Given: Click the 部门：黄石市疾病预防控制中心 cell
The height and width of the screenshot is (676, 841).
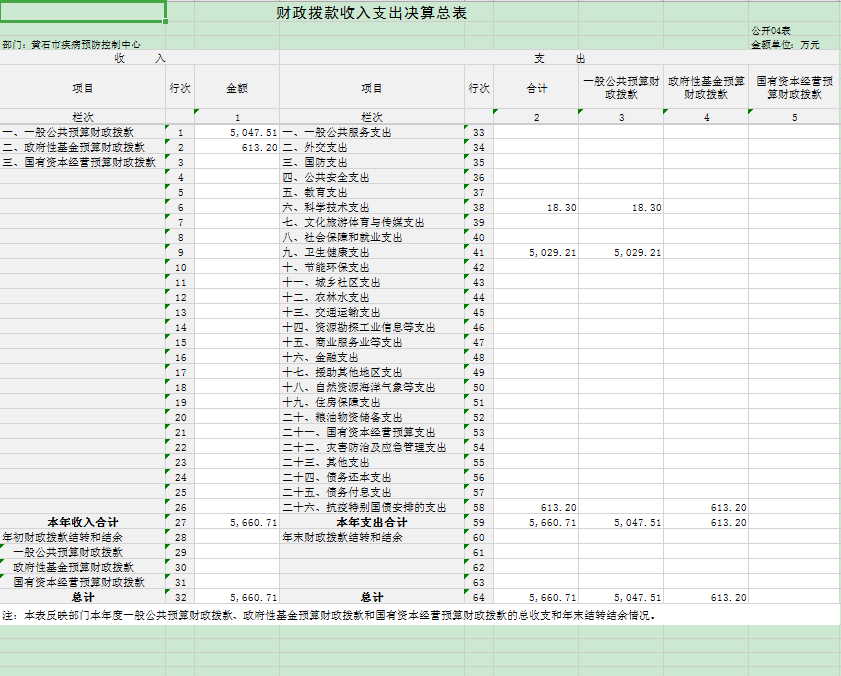Looking at the screenshot, I should 72,45.
